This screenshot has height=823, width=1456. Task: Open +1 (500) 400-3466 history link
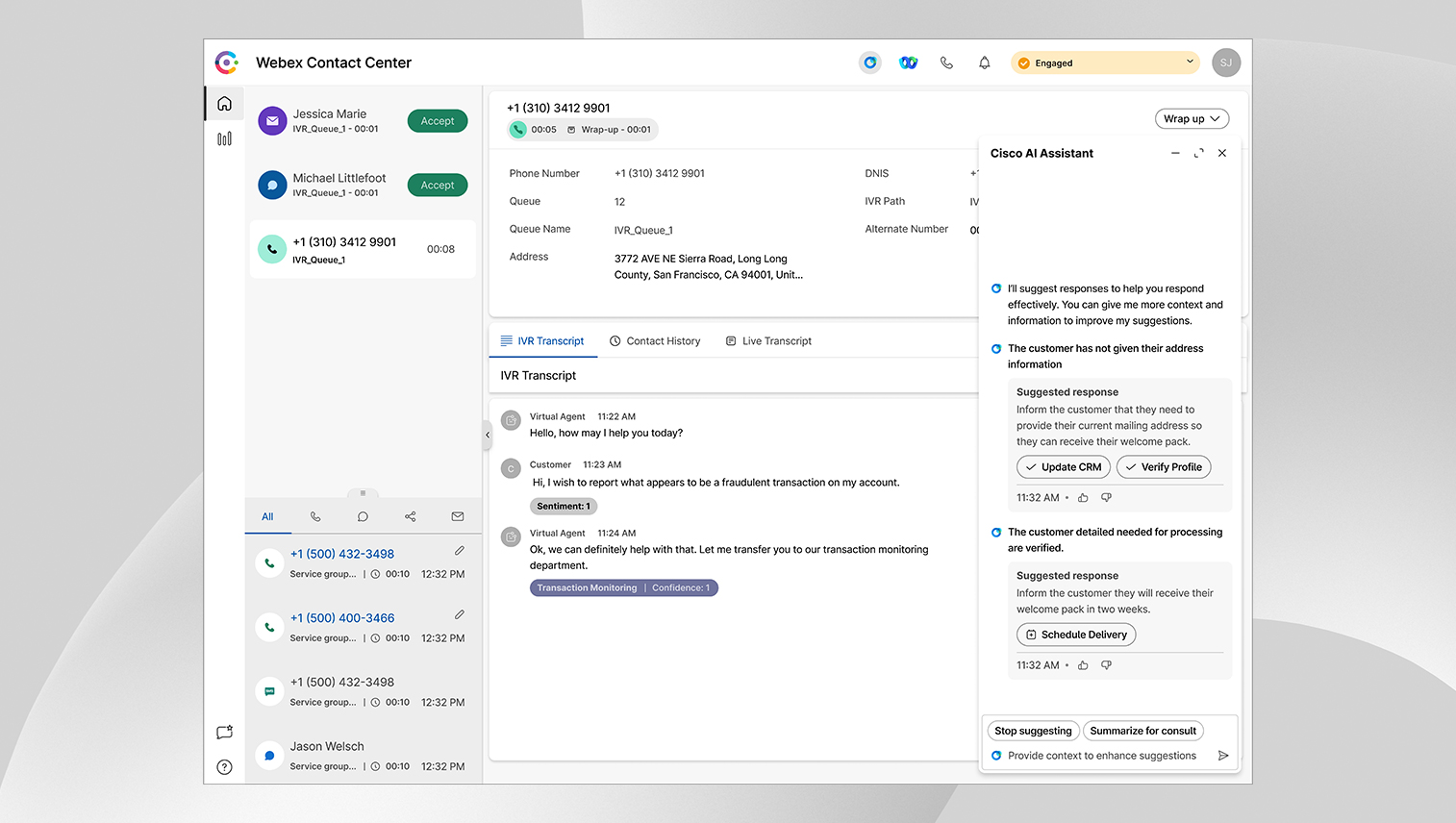click(x=342, y=618)
